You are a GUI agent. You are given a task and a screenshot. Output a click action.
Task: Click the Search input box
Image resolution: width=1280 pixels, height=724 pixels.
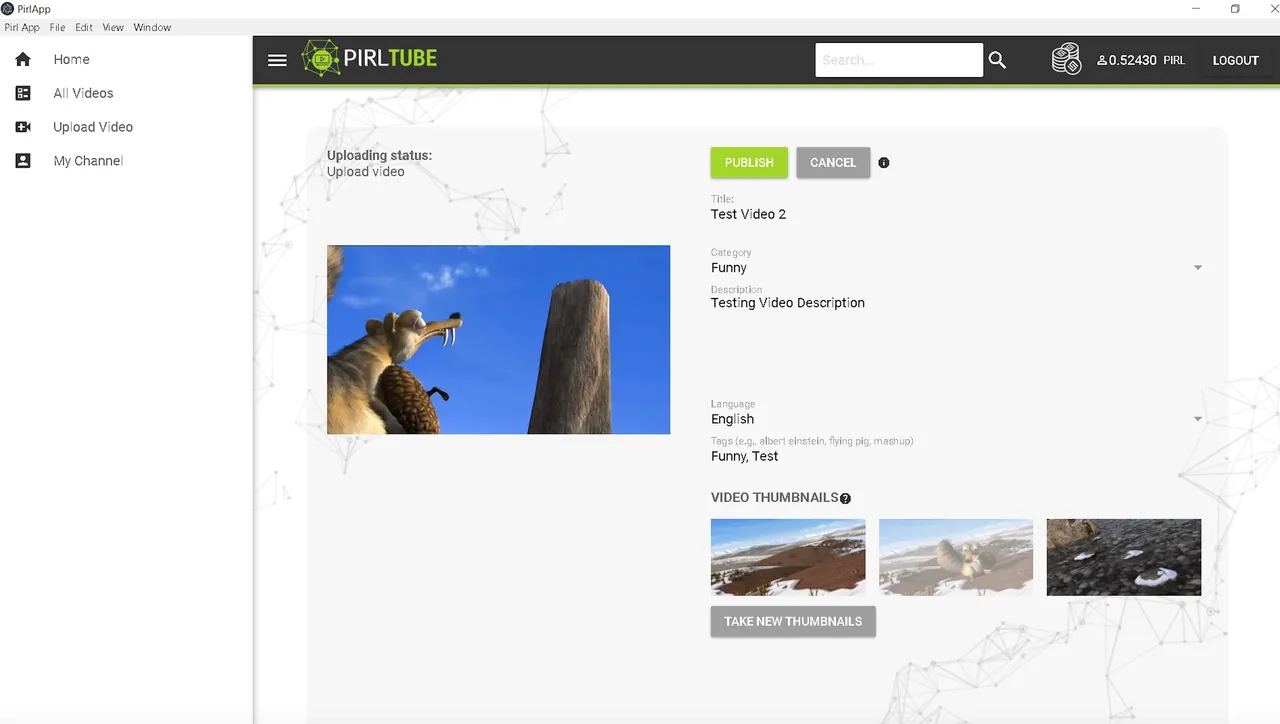tap(899, 60)
